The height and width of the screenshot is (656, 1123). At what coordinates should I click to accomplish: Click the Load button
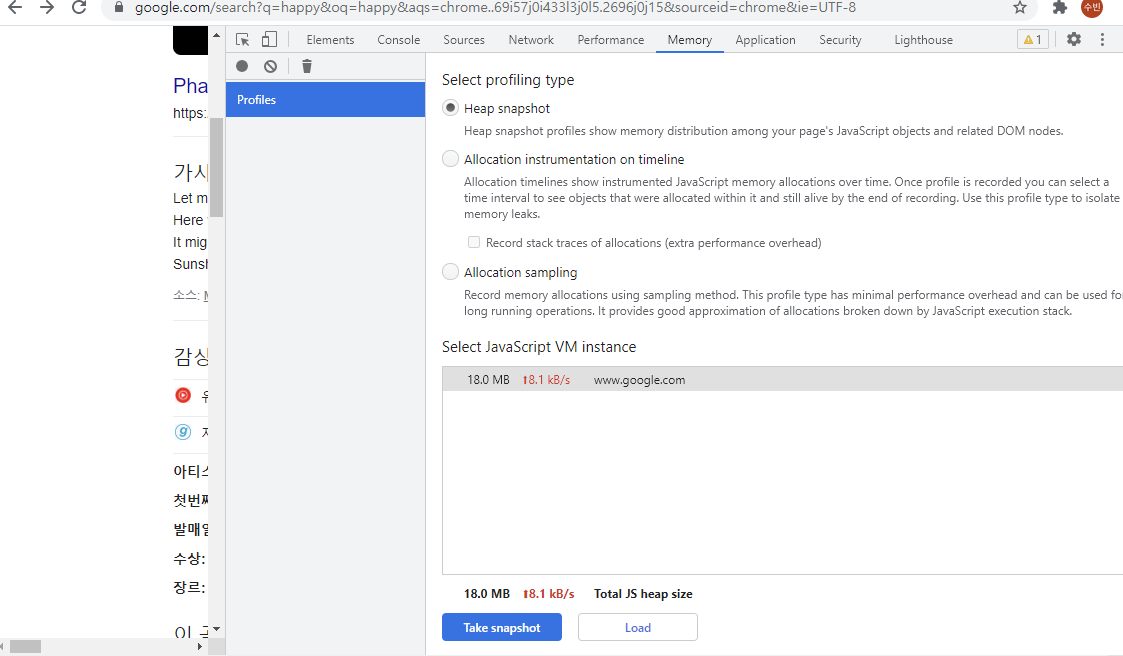click(638, 627)
